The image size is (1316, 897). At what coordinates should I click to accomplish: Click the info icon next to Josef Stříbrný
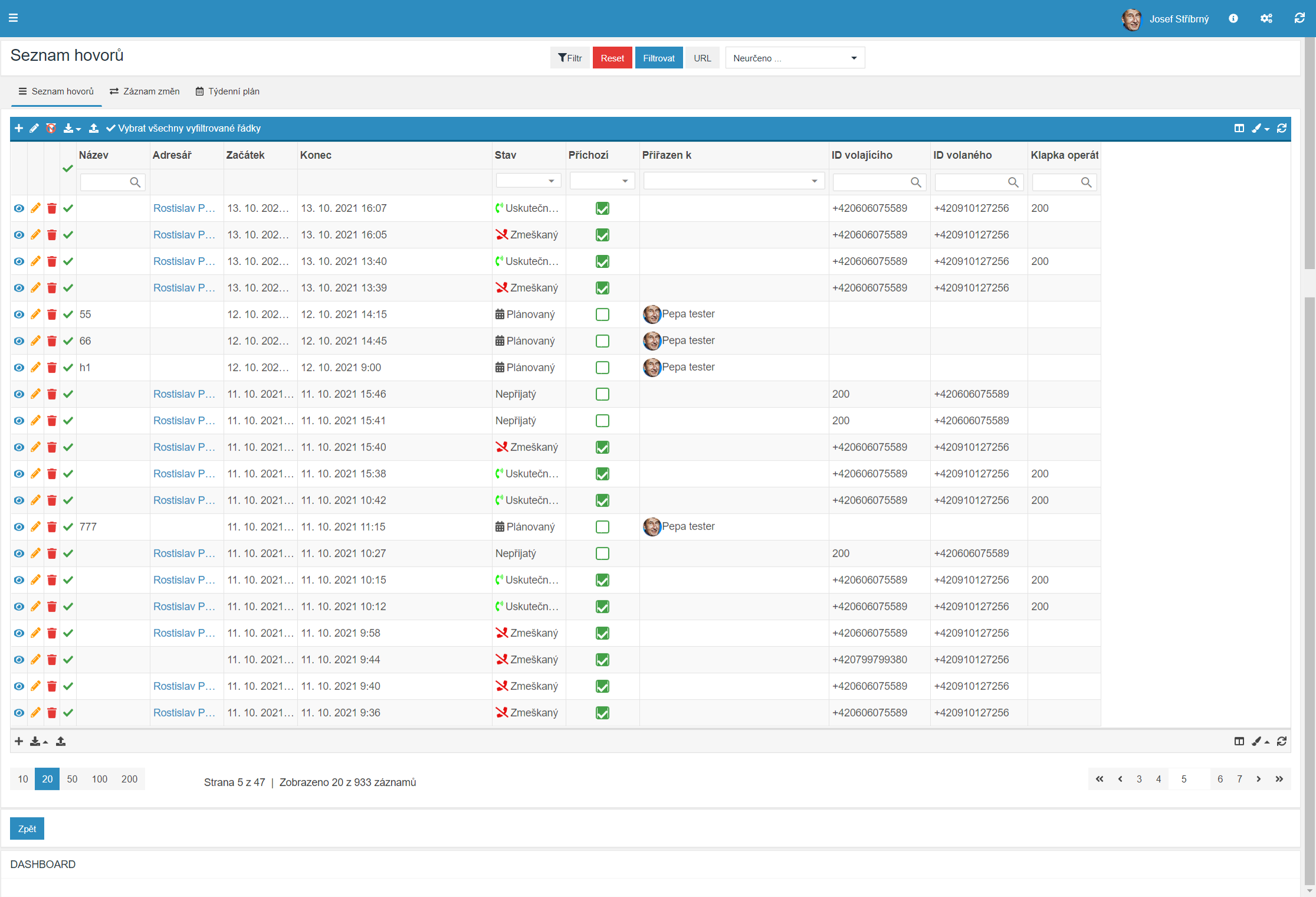click(1233, 18)
